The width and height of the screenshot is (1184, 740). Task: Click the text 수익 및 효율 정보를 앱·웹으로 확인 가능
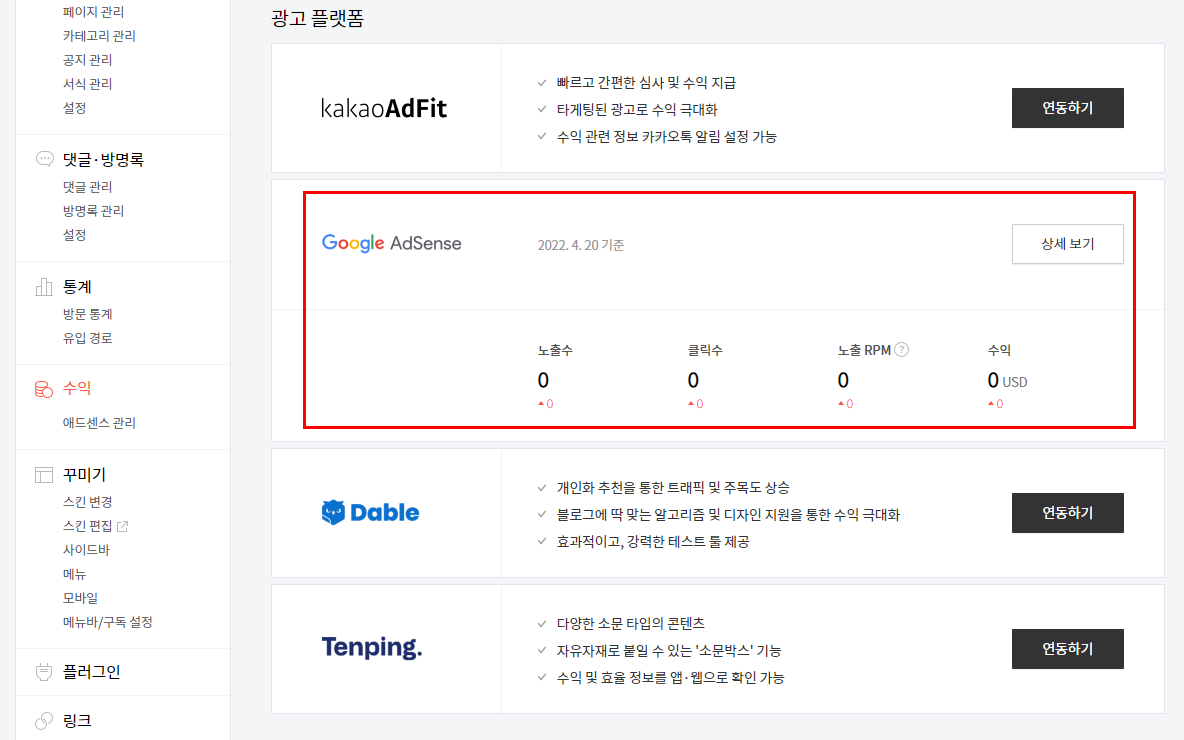pos(671,677)
